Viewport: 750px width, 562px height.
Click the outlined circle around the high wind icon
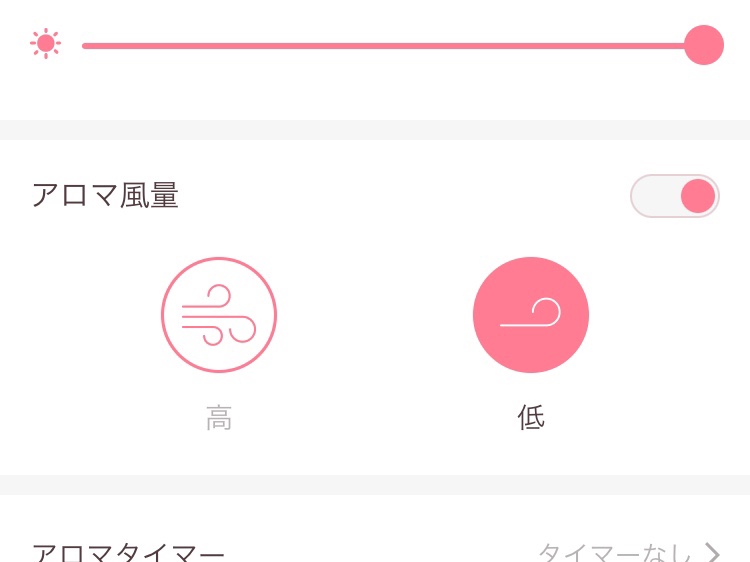219,315
